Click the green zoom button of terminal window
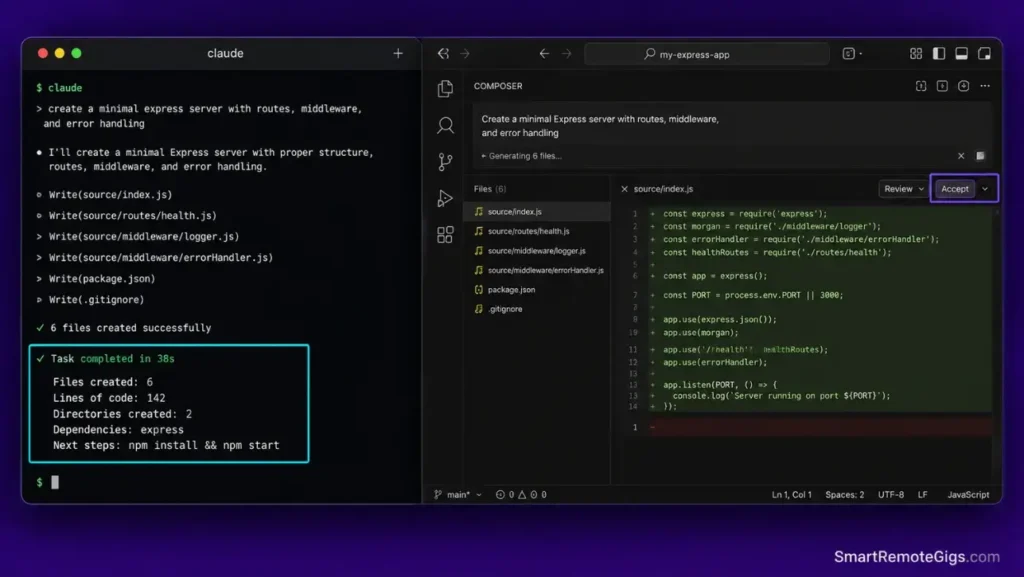 [76, 54]
